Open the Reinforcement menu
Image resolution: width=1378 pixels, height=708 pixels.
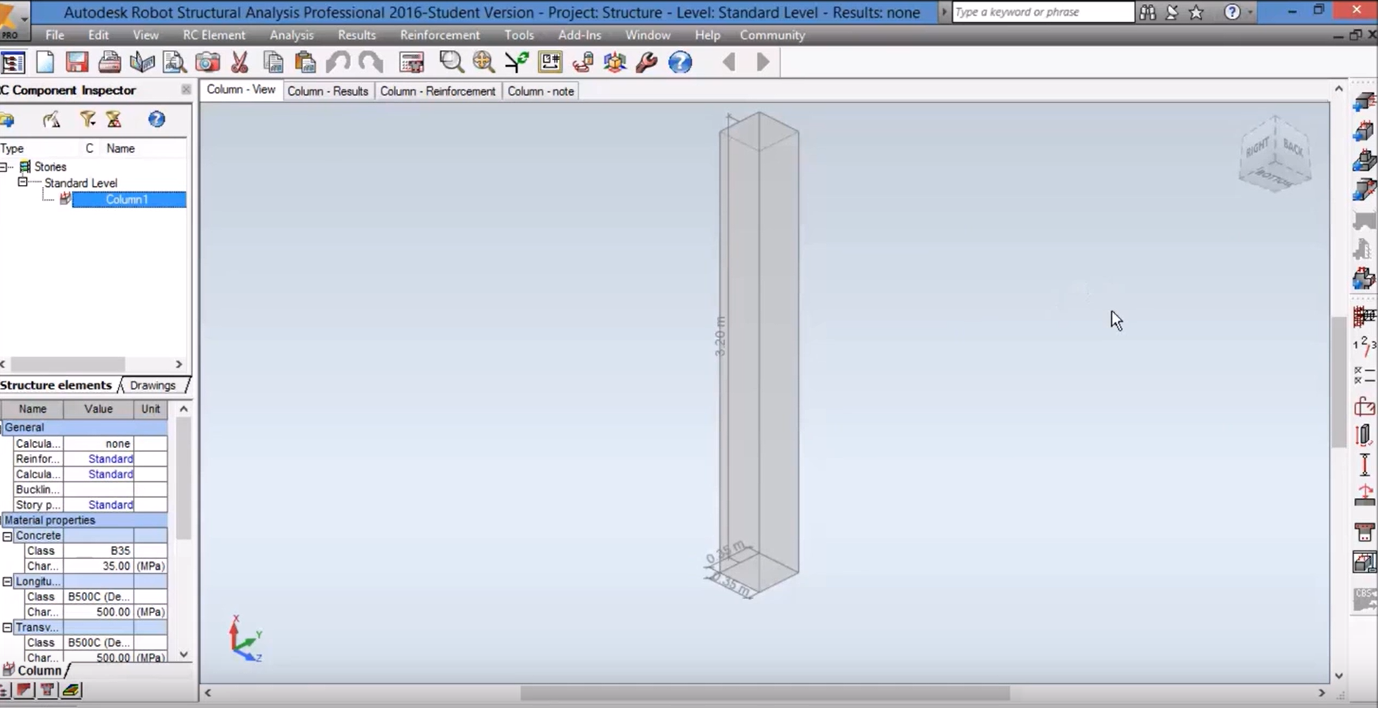439,35
